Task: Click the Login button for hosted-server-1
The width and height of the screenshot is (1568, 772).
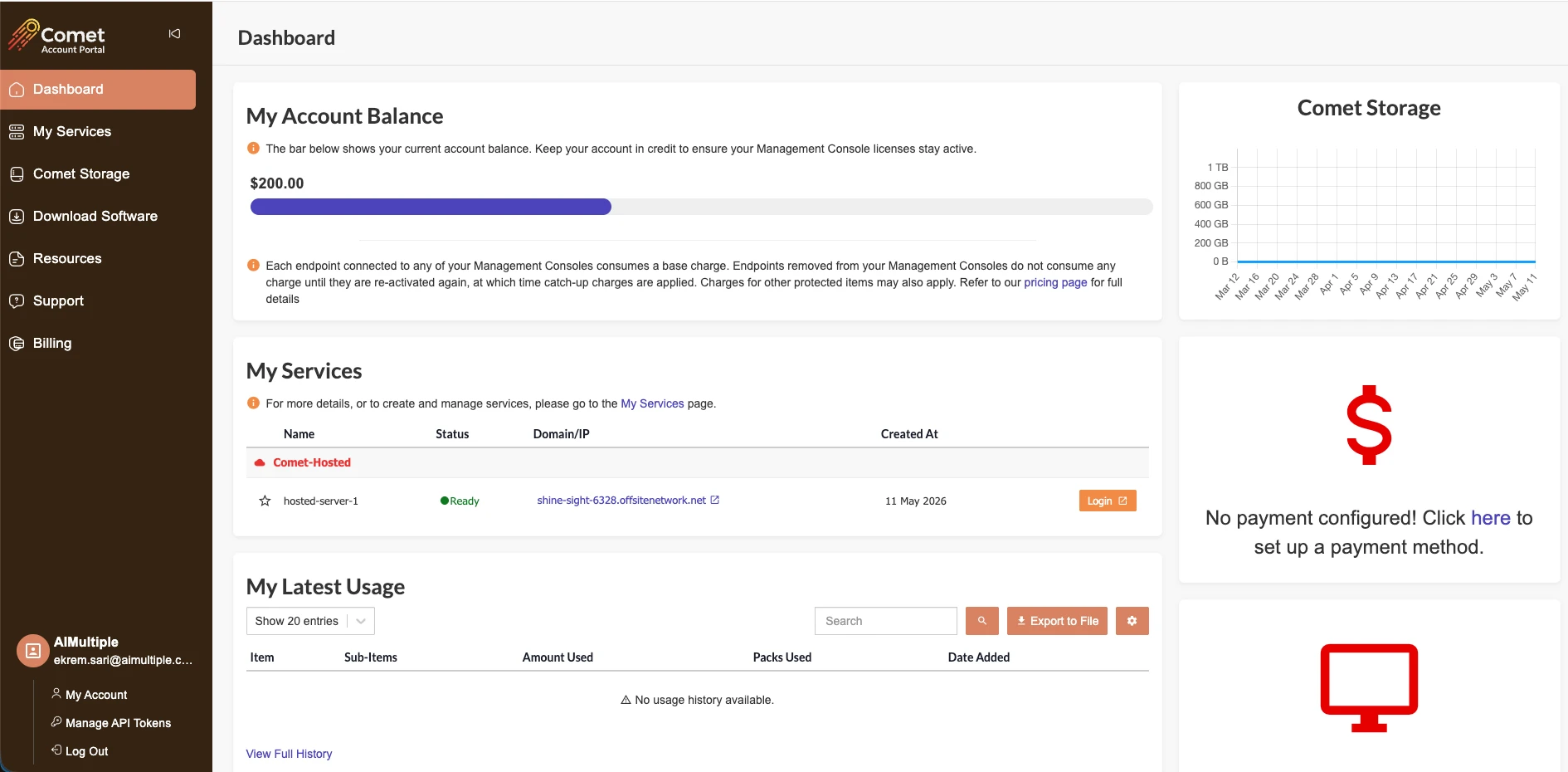Action: [1108, 501]
